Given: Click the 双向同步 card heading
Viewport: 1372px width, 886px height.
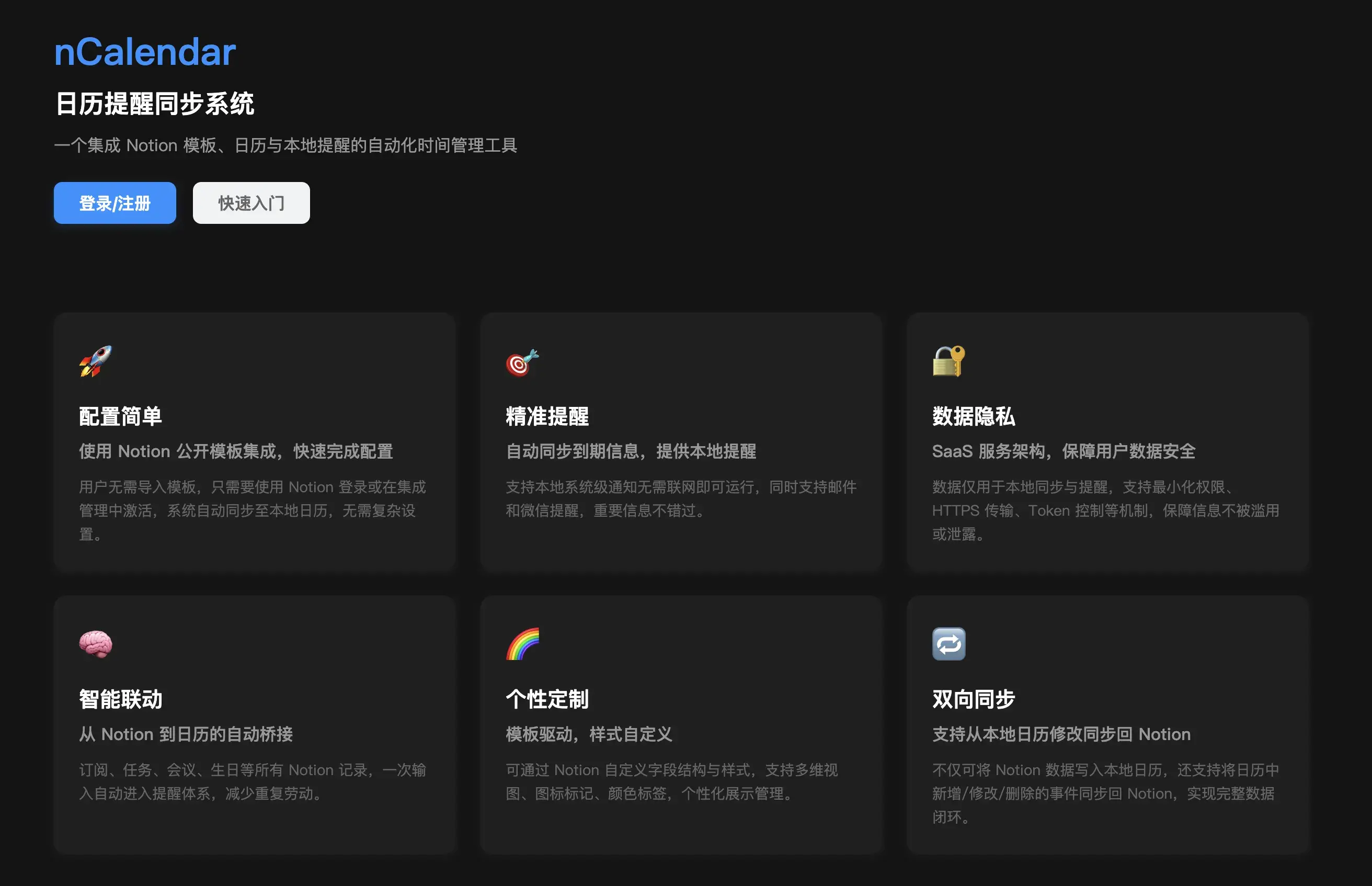Looking at the screenshot, I should coord(974,700).
